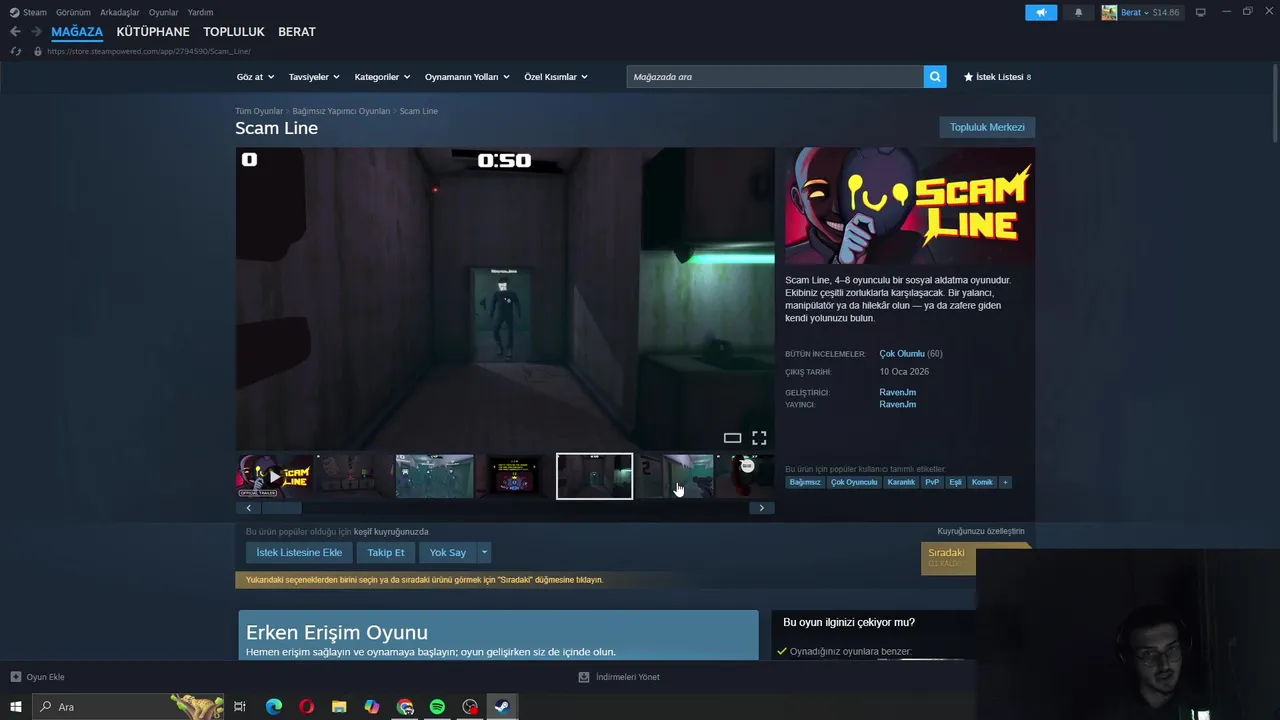The image size is (1280, 720).
Task: Expand Oynamanın Yolları dropdown
Action: pyautogui.click(x=467, y=77)
